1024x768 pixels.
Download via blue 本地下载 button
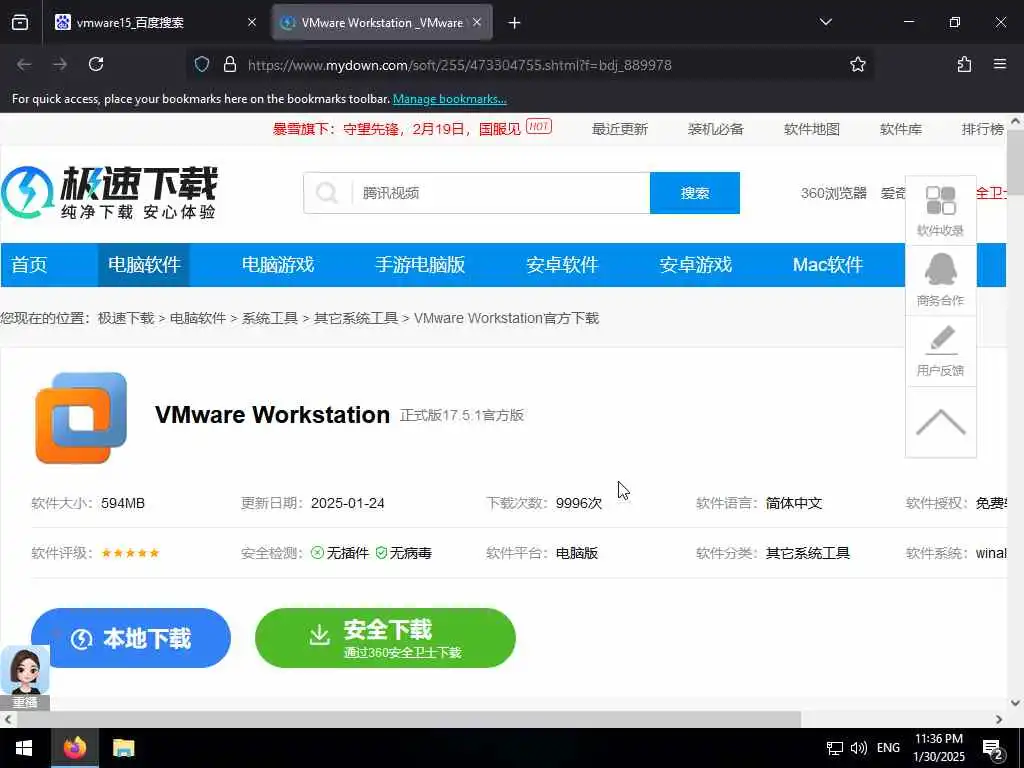point(131,638)
